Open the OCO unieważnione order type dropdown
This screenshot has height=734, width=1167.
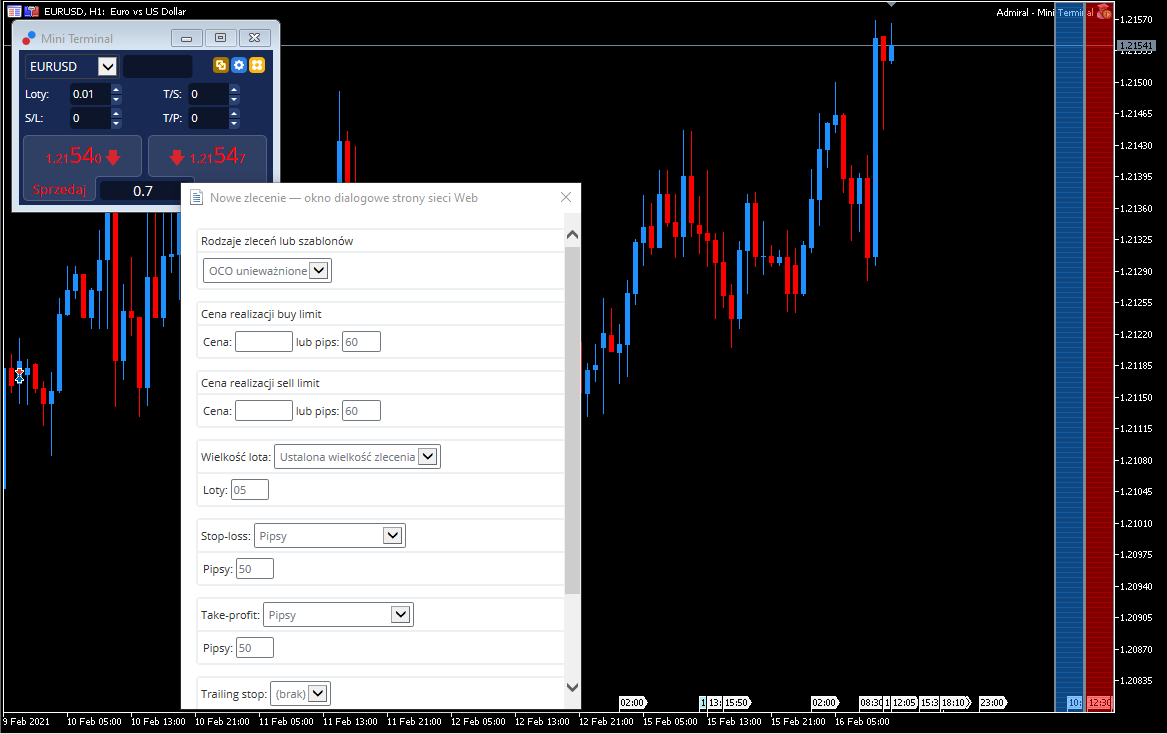319,270
